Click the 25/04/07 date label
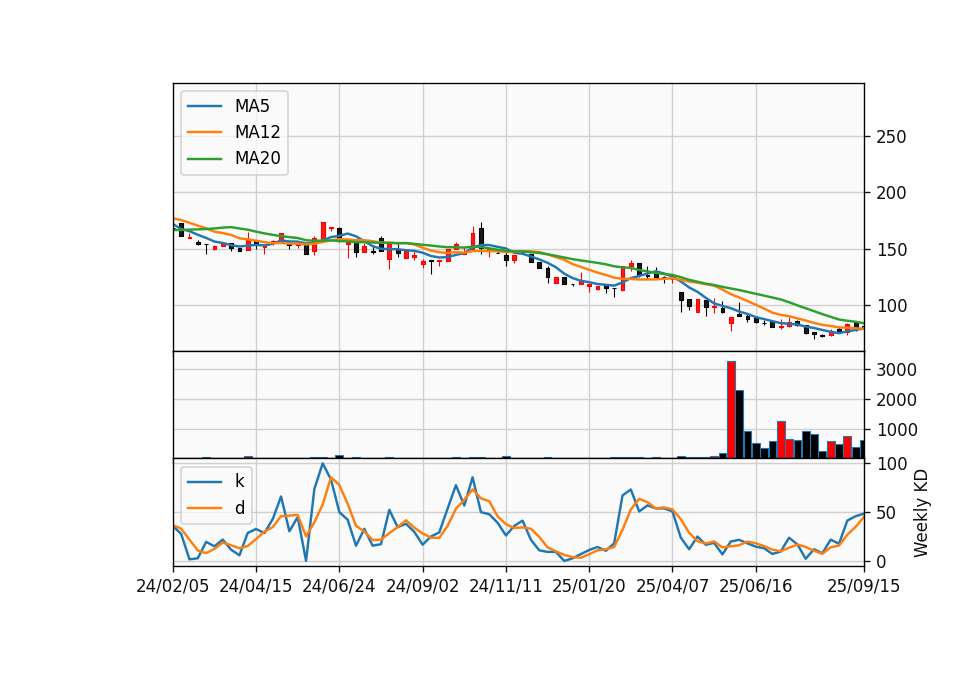960x690 pixels. pos(672,586)
